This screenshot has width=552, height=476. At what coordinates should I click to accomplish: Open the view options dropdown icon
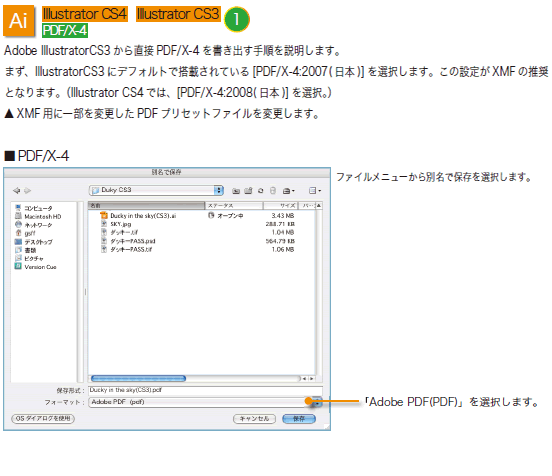coord(315,190)
